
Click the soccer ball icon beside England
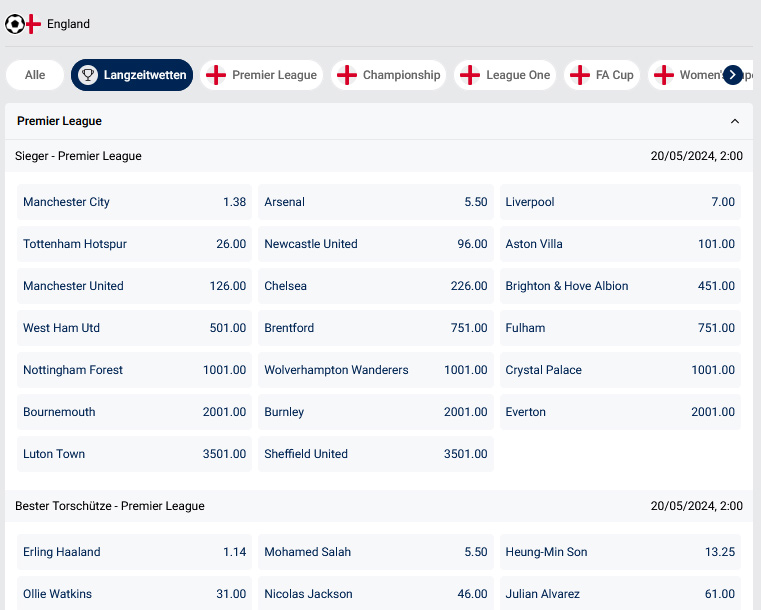point(15,24)
